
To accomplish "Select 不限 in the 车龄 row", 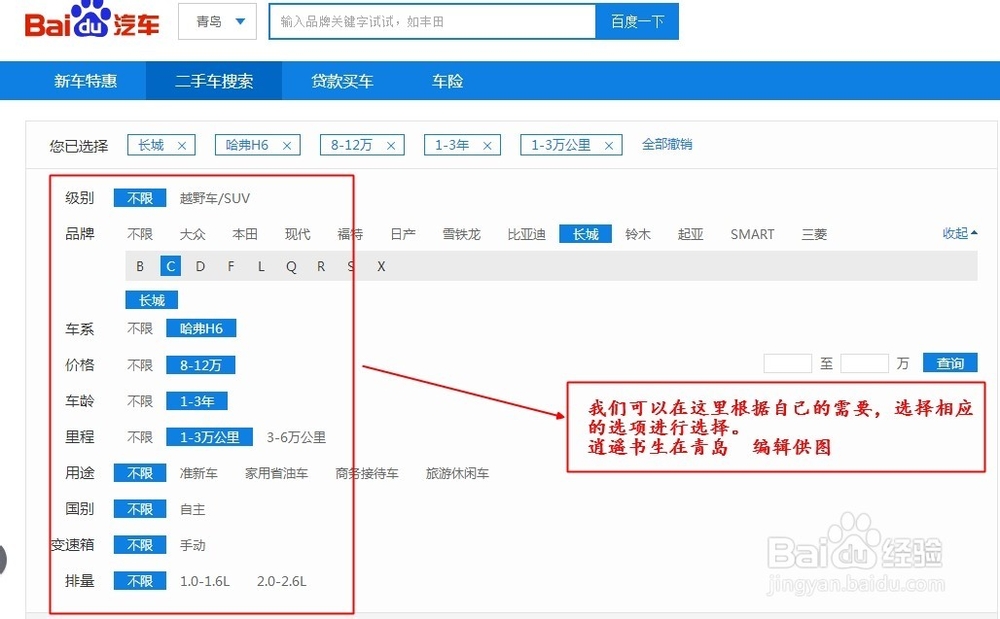I will tap(140, 401).
